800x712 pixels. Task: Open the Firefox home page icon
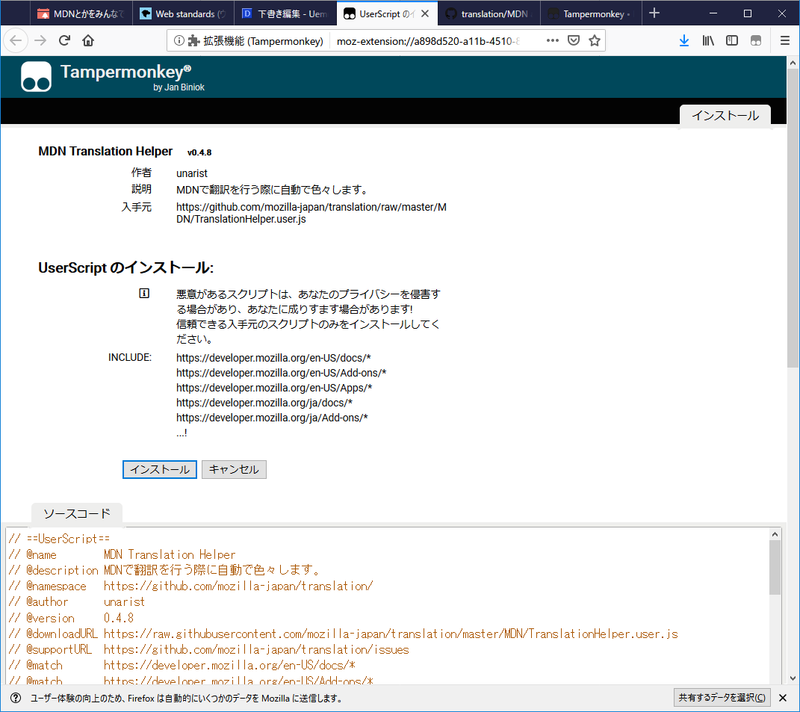coord(88,41)
